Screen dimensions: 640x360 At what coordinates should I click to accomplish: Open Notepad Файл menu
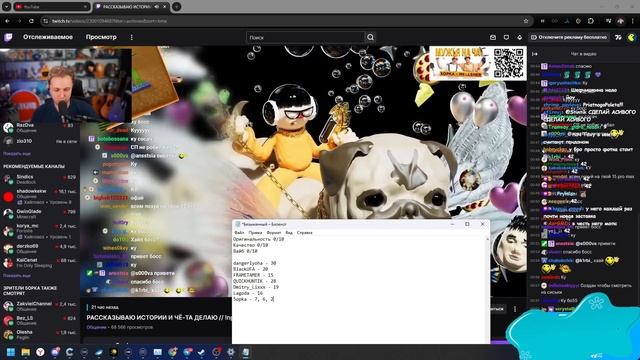click(240, 233)
